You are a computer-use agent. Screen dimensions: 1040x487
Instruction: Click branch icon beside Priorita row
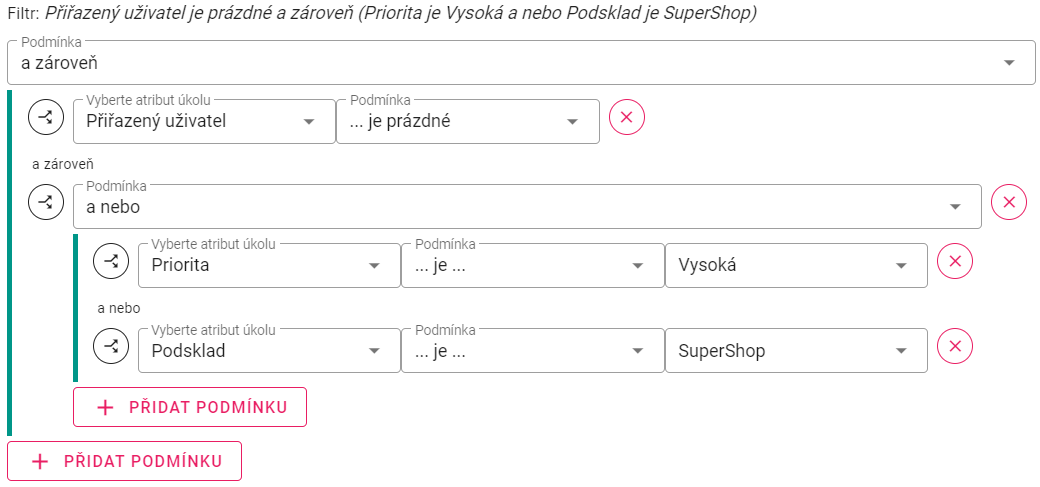tap(111, 262)
